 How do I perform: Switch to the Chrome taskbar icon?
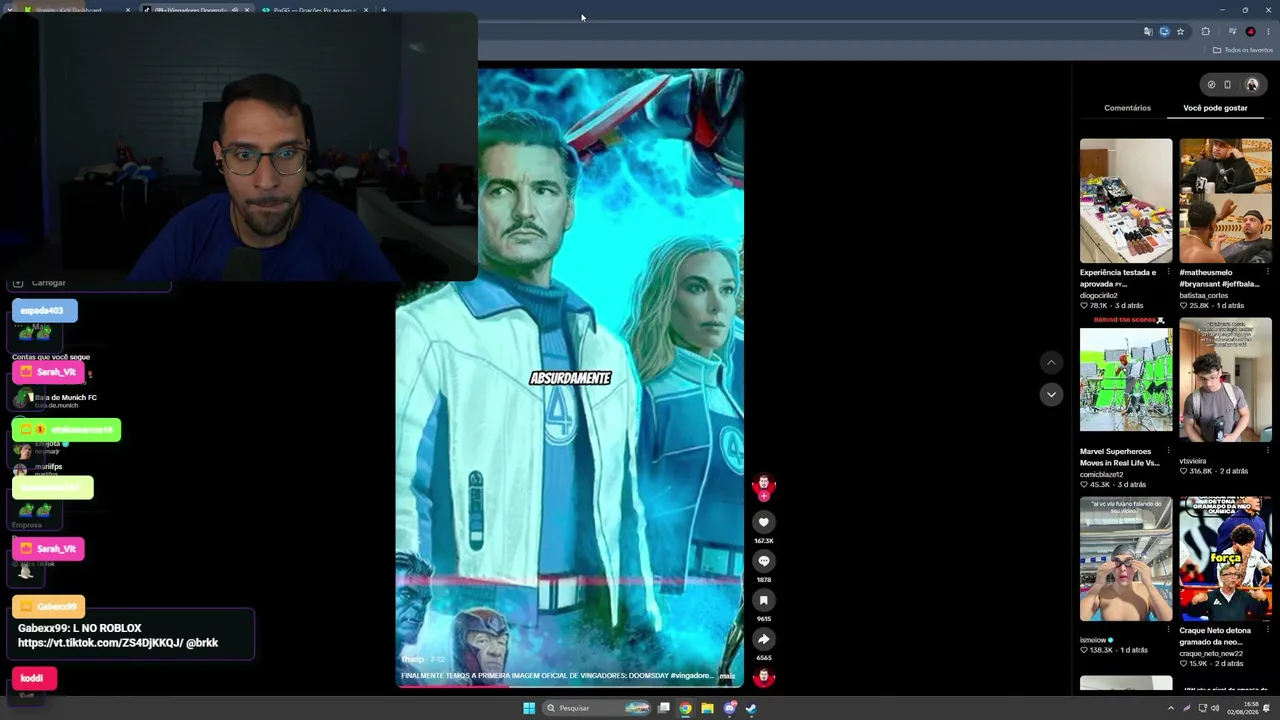[685, 708]
